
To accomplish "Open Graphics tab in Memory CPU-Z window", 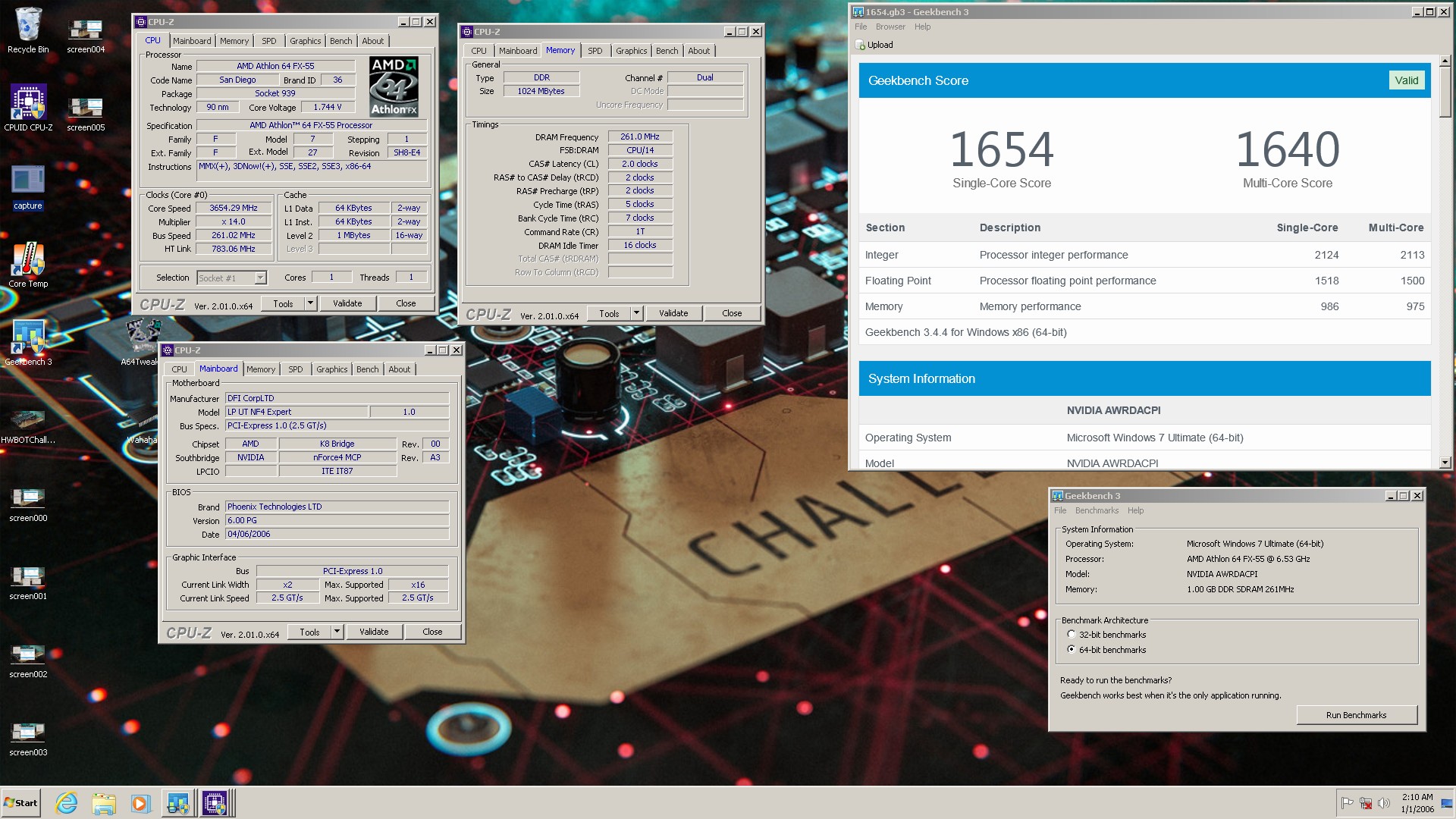I will pos(631,51).
